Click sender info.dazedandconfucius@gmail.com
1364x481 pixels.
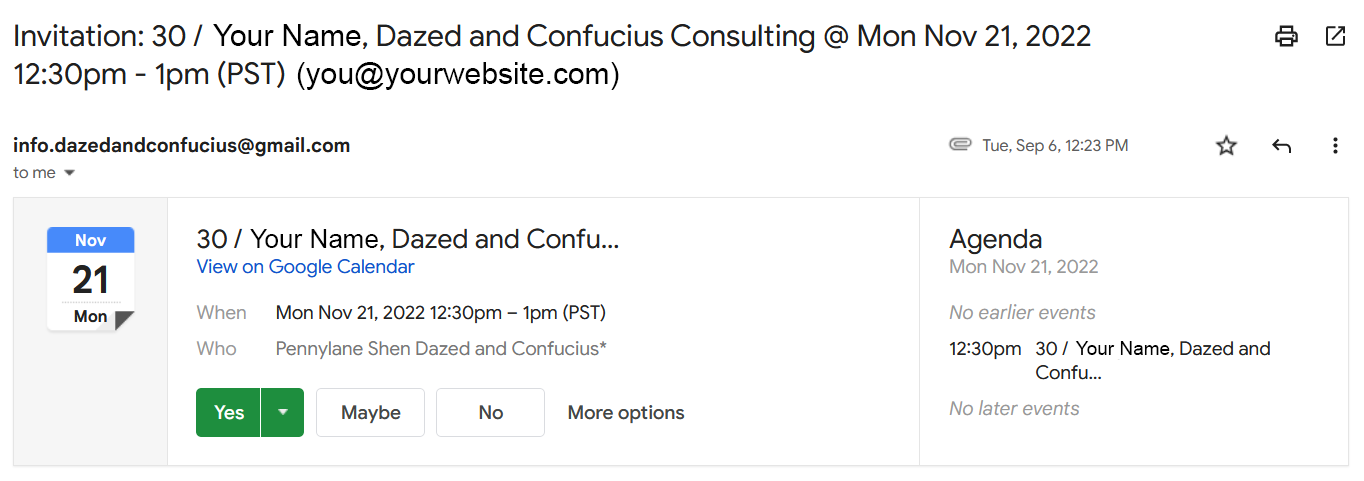[x=181, y=145]
